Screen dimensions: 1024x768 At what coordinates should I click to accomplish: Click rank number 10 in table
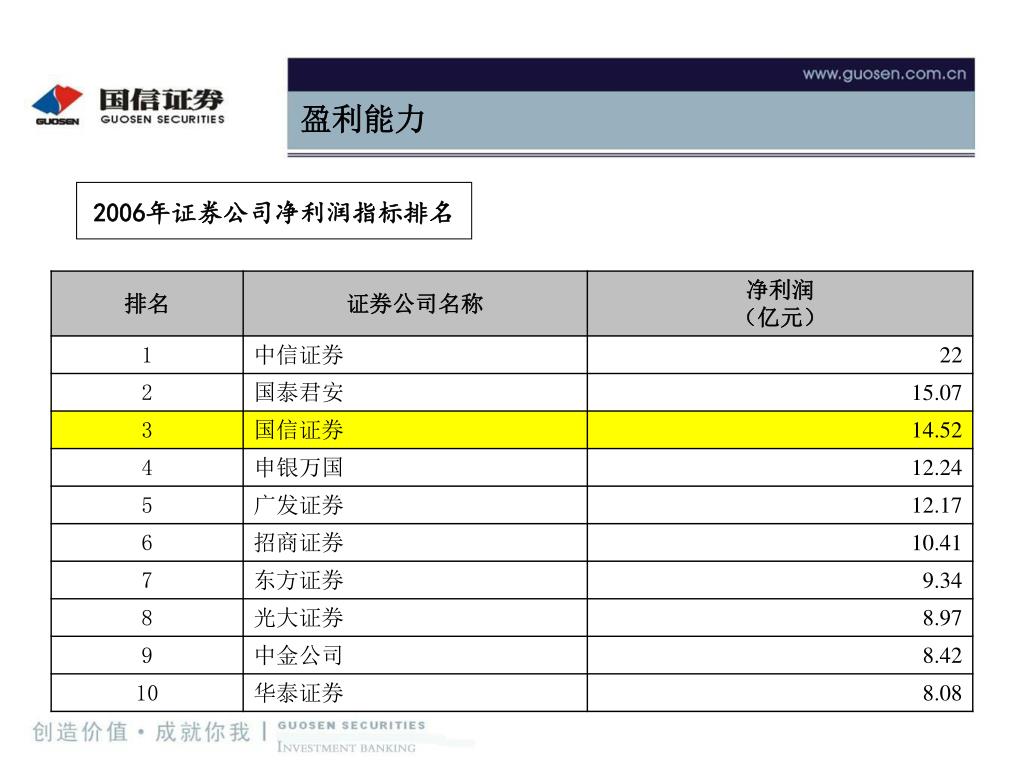[147, 693]
